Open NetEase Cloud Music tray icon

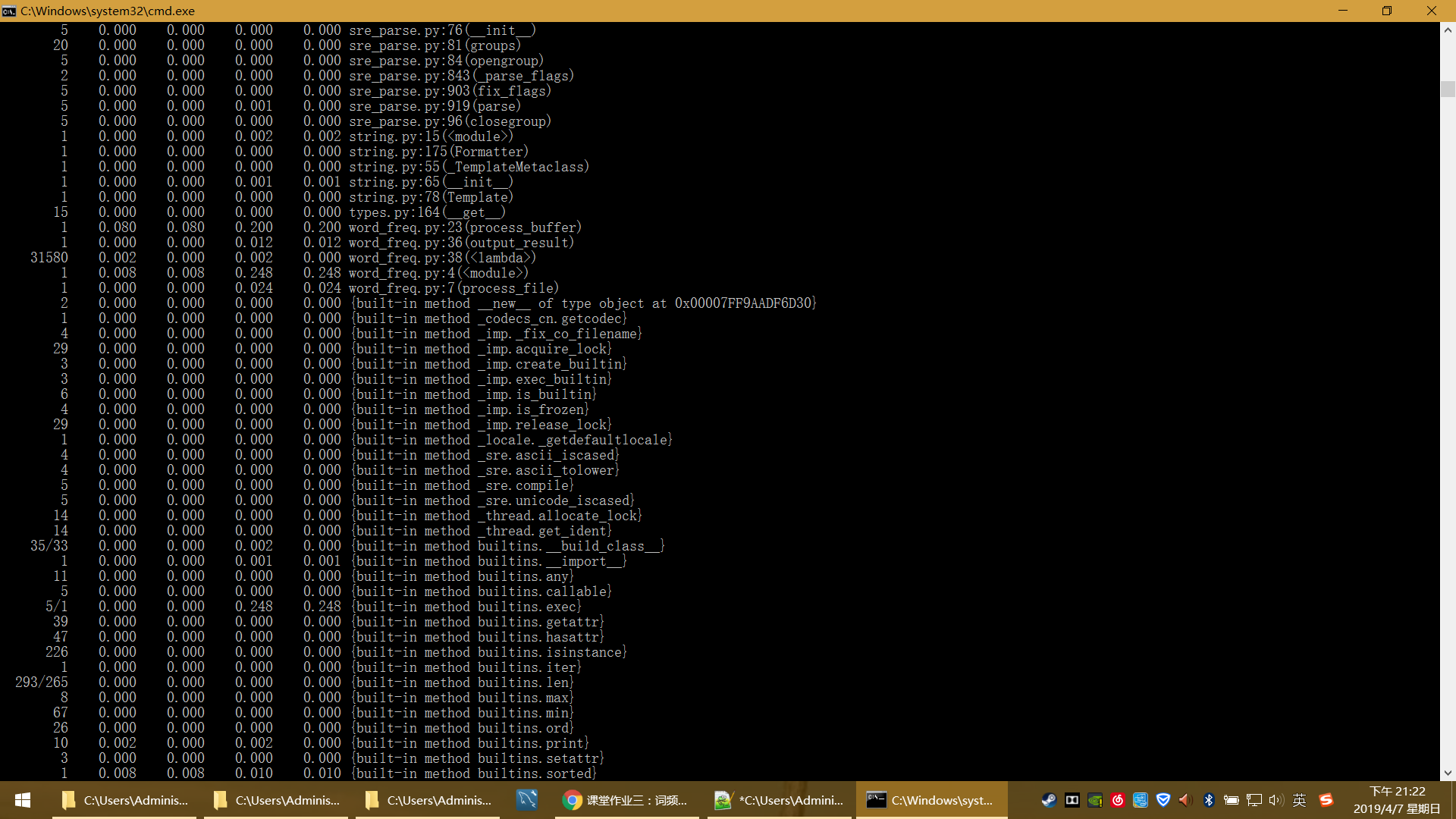click(1117, 800)
